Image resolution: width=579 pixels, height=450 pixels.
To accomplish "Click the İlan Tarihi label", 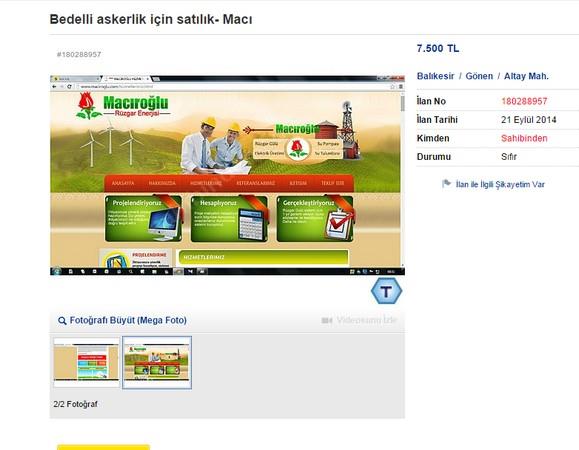I will pyautogui.click(x=437, y=120).
